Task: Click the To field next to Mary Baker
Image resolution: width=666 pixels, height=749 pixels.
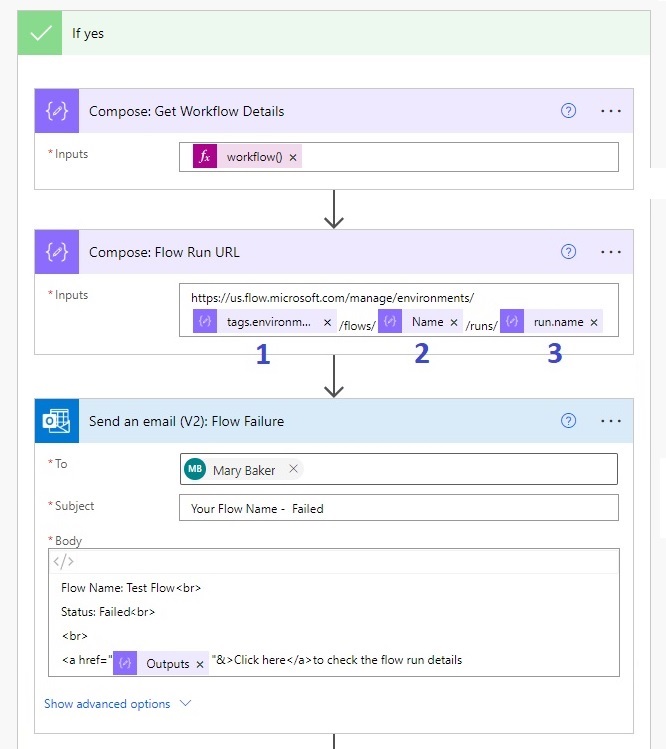Action: (399, 469)
